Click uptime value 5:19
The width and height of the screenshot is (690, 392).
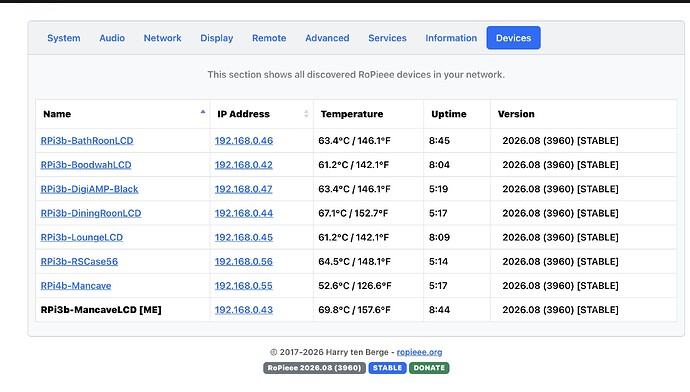point(438,189)
